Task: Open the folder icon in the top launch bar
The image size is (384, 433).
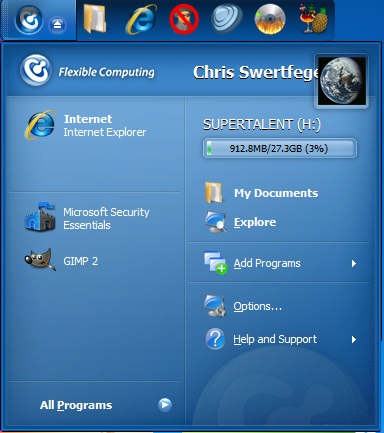Action: (95, 19)
